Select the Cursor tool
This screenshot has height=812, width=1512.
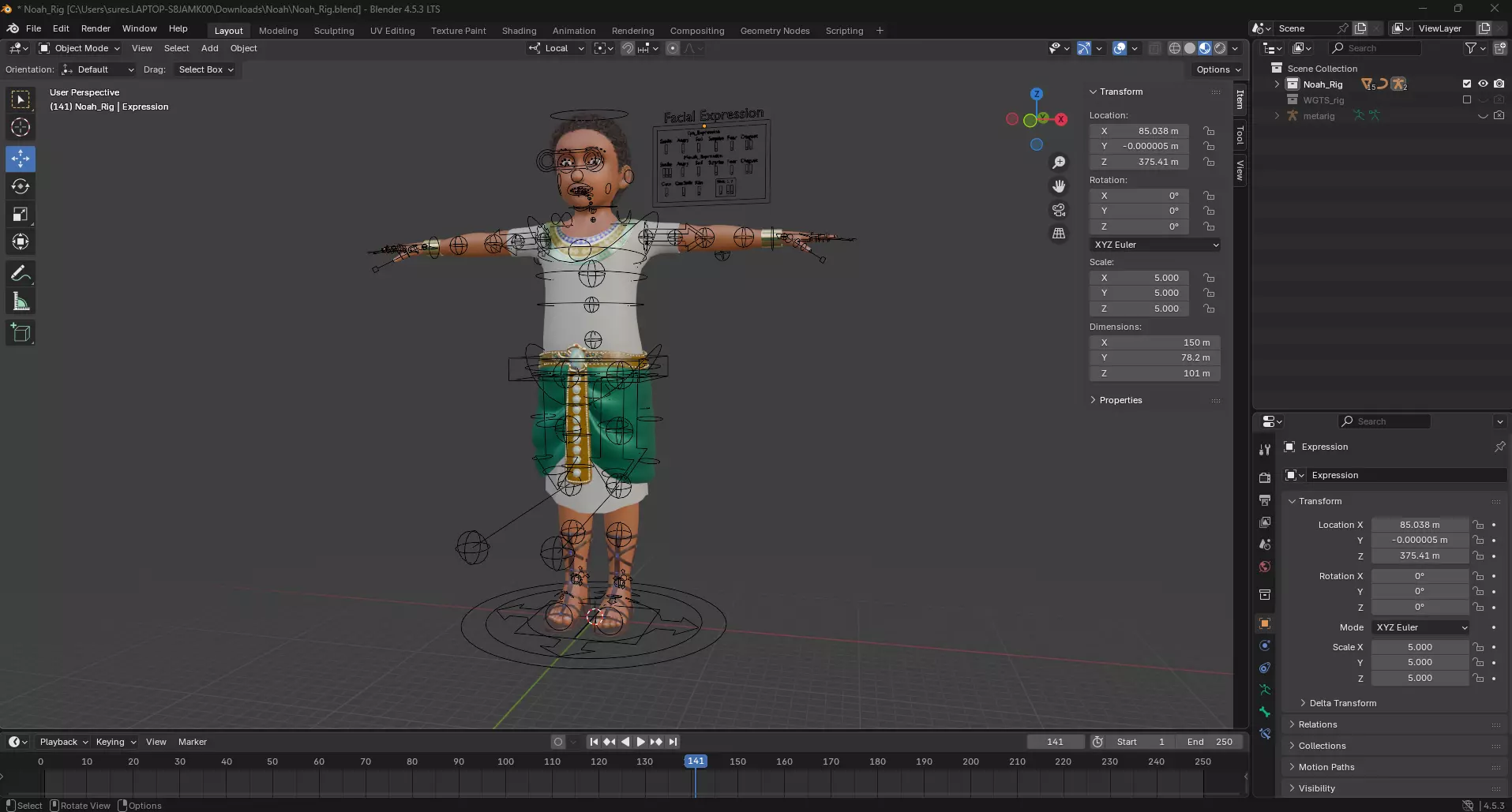point(21,127)
